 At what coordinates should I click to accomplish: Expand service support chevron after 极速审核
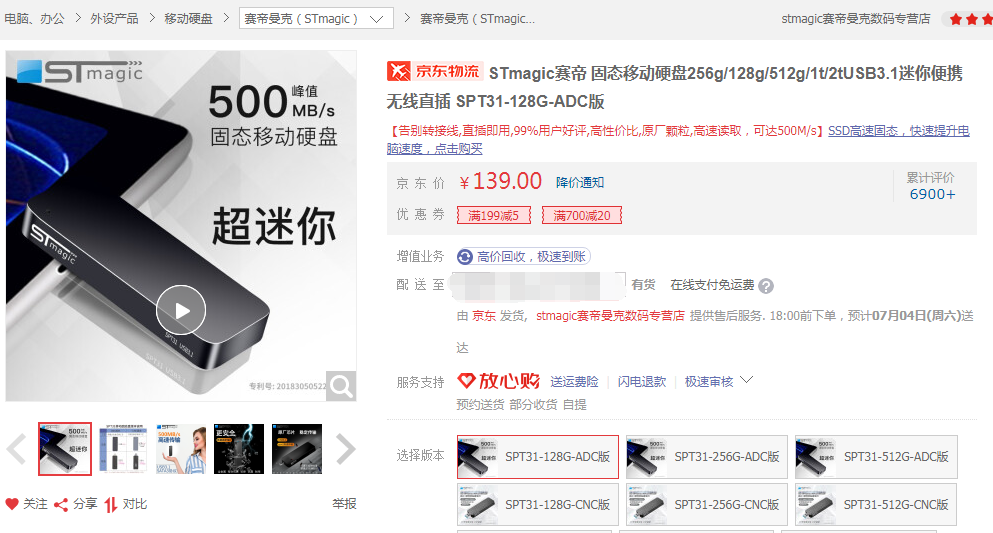(747, 380)
